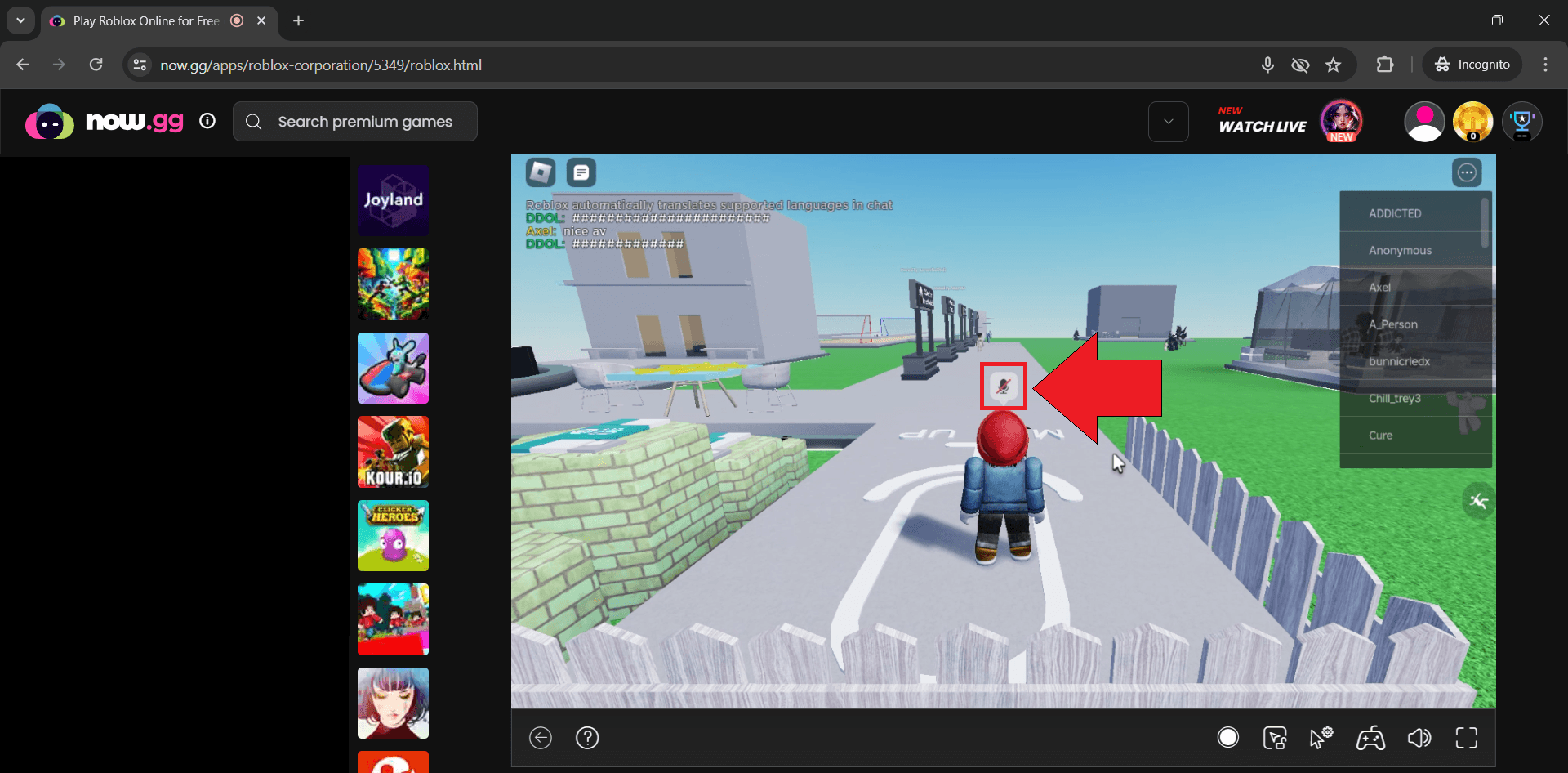
Task: Unmute the voice chat icon above avatar
Action: pos(1003,386)
